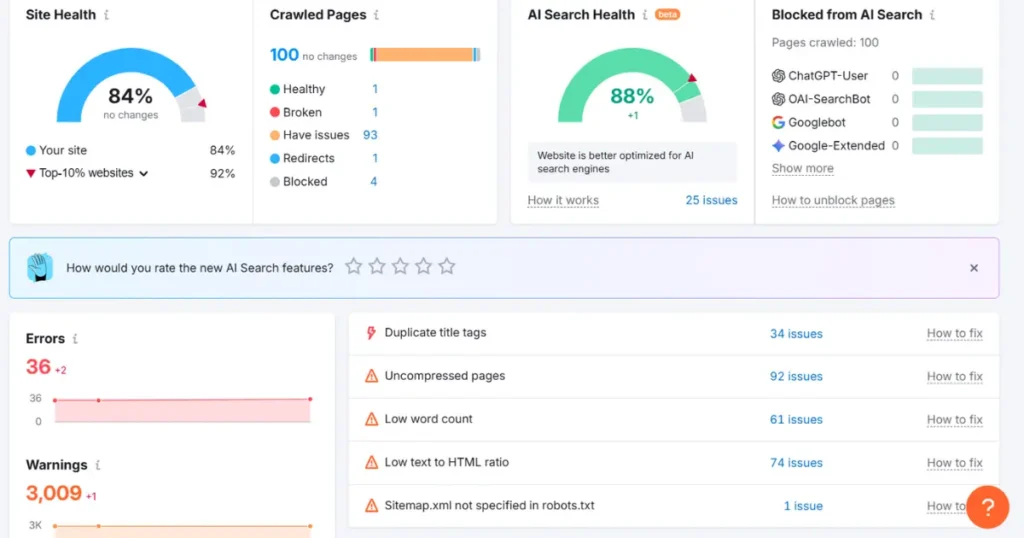Select the third rating star

(x=400, y=266)
